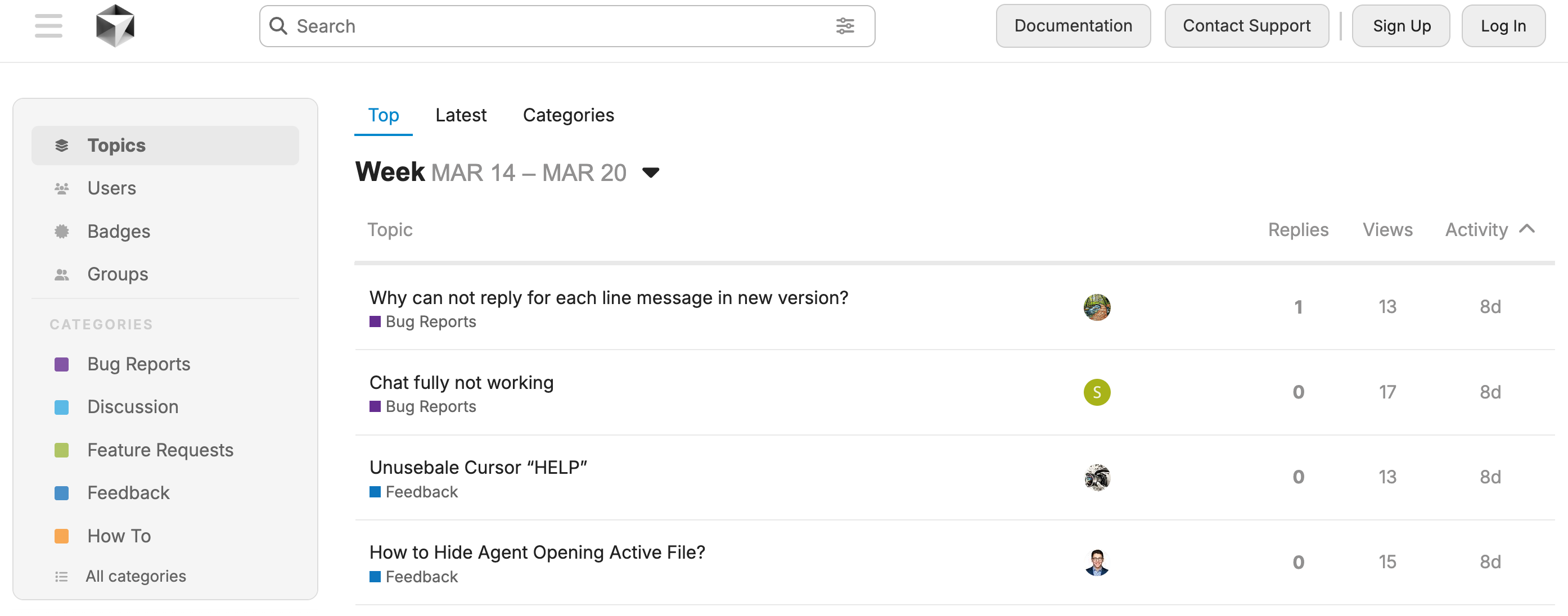The width and height of the screenshot is (1568, 616).
Task: Click the Topics stack icon
Action: (61, 146)
